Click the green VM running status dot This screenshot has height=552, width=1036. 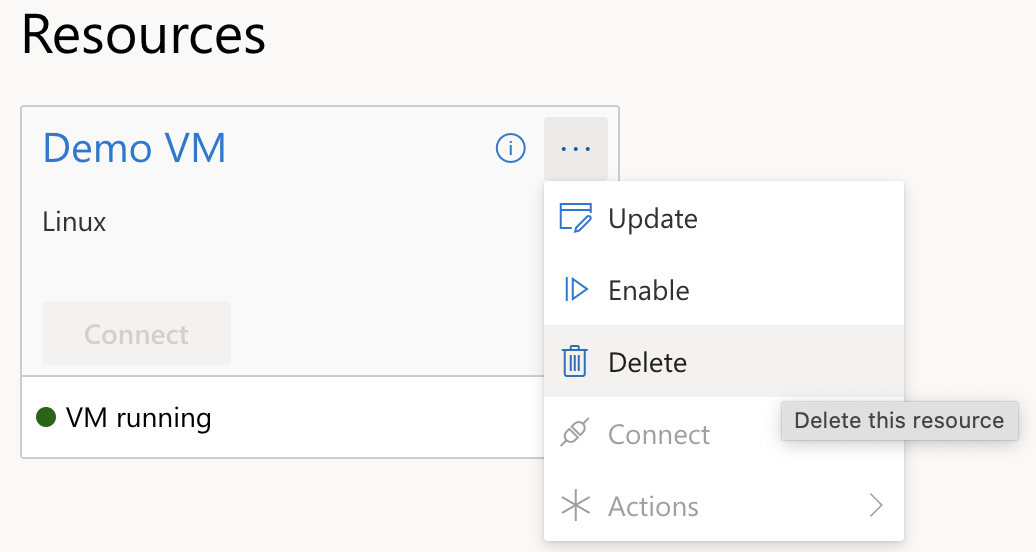pos(45,417)
